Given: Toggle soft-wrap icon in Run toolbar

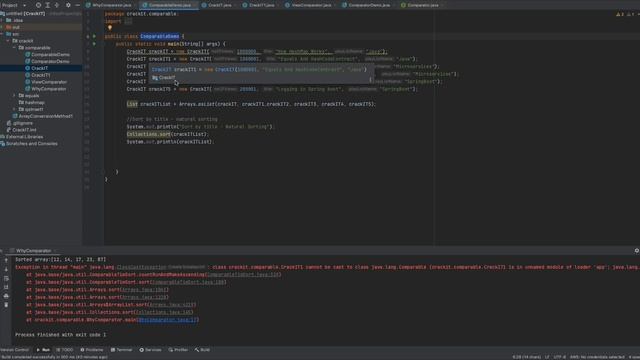Looking at the screenshot, I should point(6,278).
